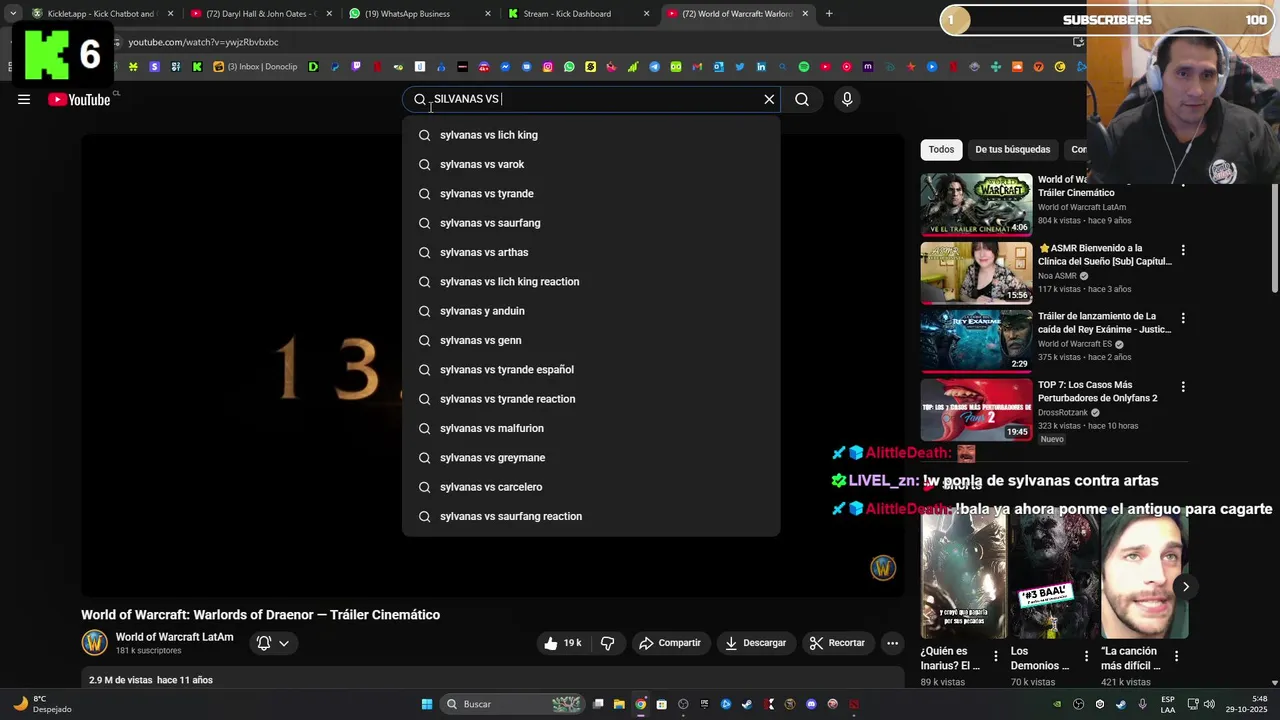Open the Rey Exánime launch trailer thumbnail
The height and width of the screenshot is (720, 1280).
pos(976,340)
